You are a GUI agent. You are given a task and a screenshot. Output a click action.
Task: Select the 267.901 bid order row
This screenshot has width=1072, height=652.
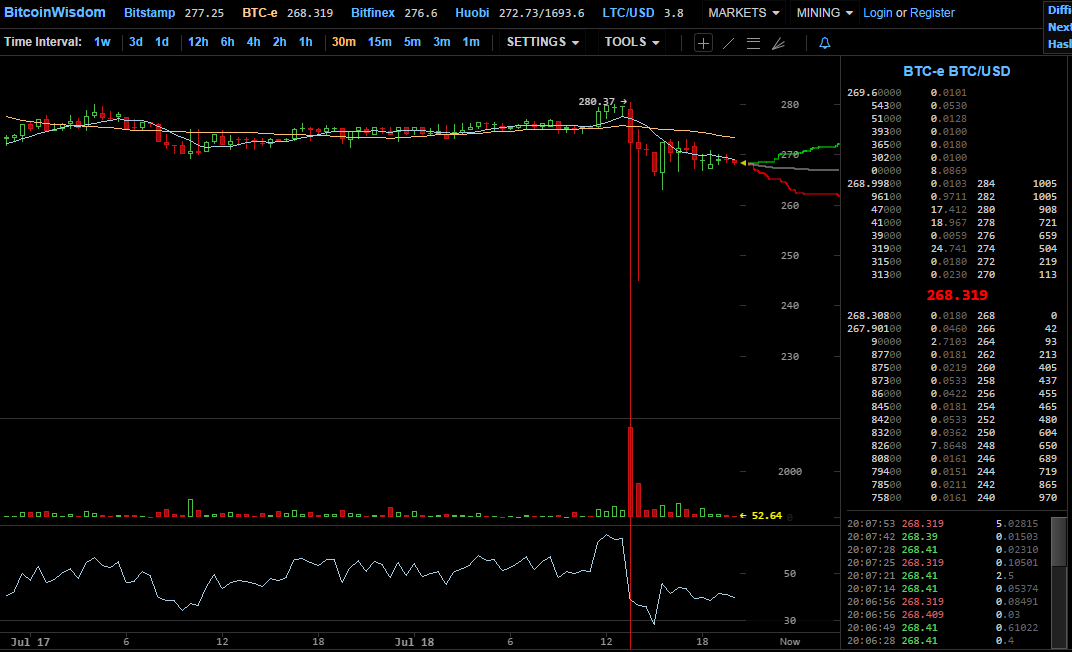click(952, 329)
